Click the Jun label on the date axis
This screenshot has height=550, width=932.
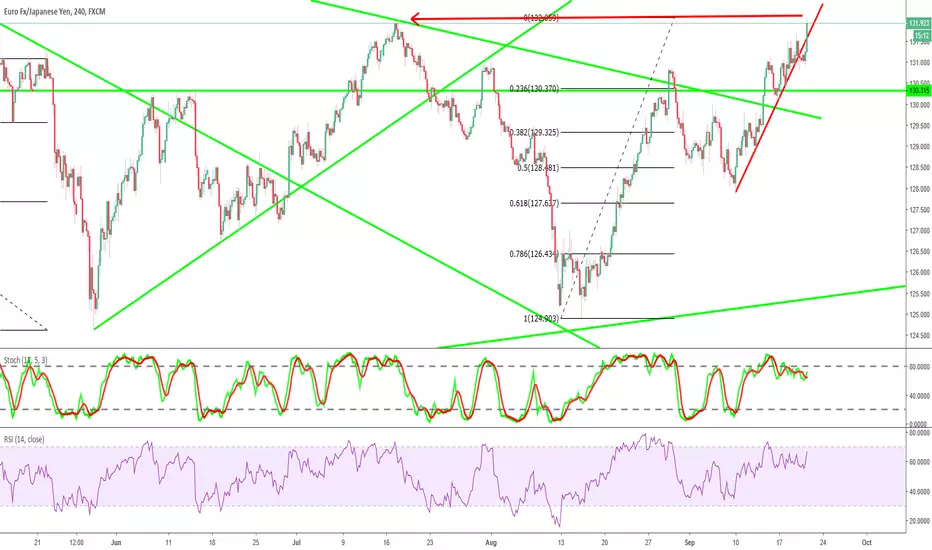(116, 542)
